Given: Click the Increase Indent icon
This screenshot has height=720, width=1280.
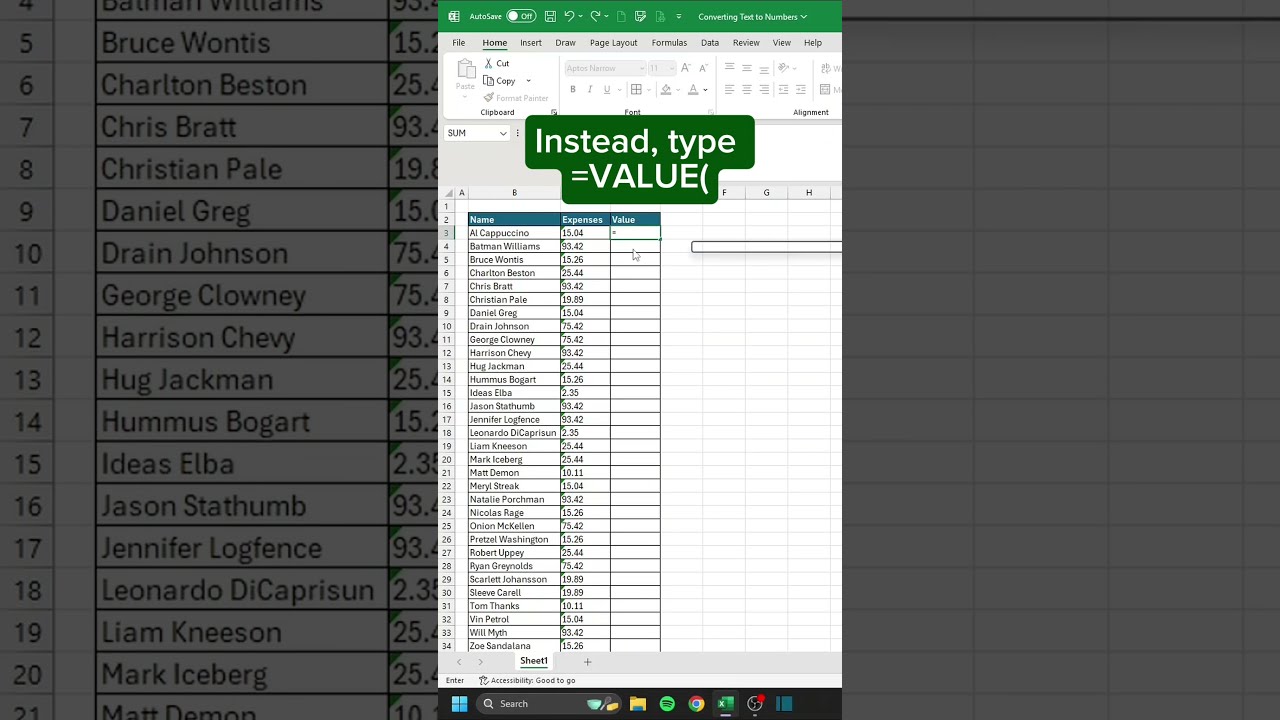Looking at the screenshot, I should [801, 89].
